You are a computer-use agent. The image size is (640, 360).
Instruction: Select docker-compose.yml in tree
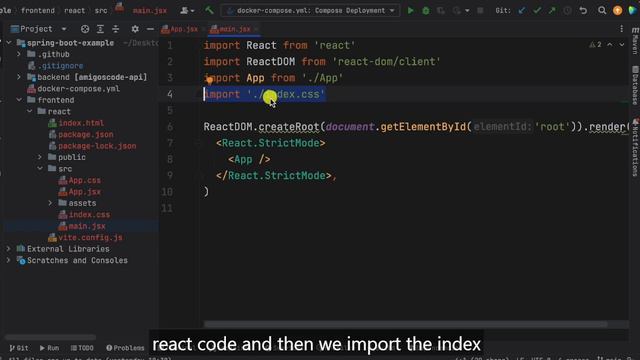[x=78, y=89]
